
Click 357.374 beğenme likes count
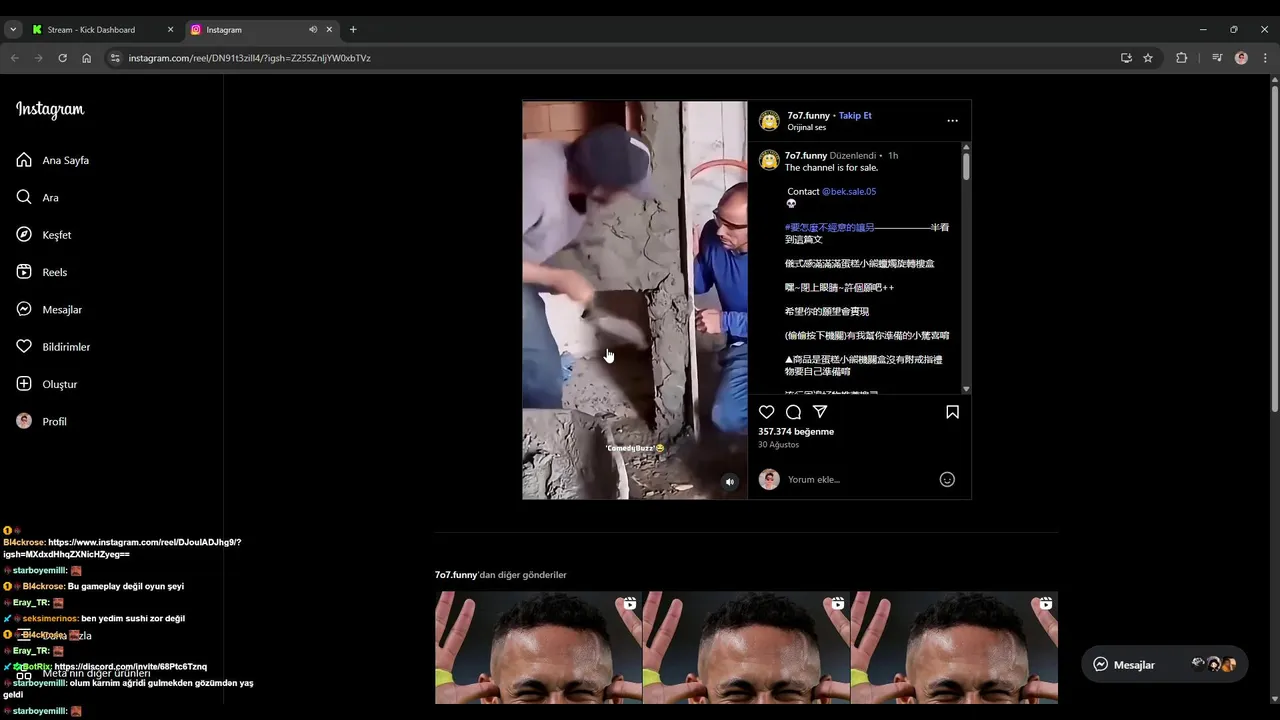[796, 431]
